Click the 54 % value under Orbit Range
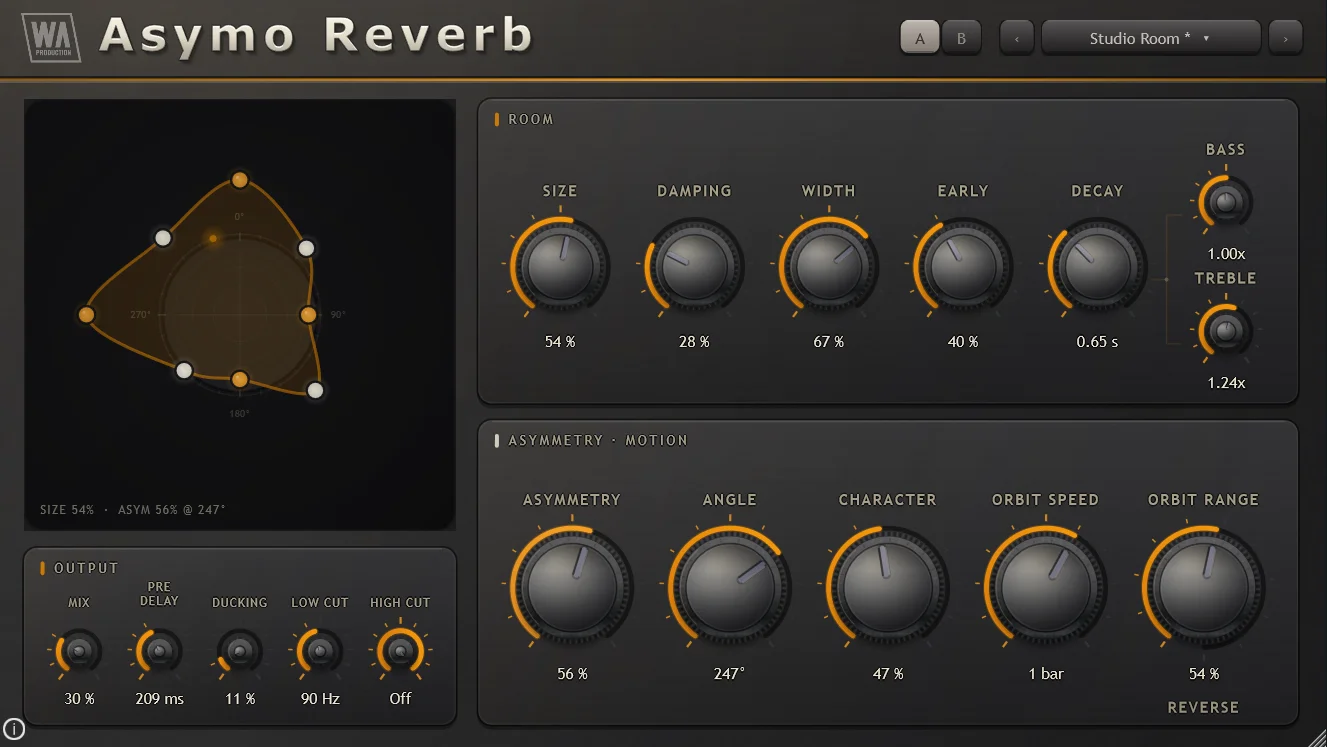Image resolution: width=1327 pixels, height=747 pixels. [1204, 674]
